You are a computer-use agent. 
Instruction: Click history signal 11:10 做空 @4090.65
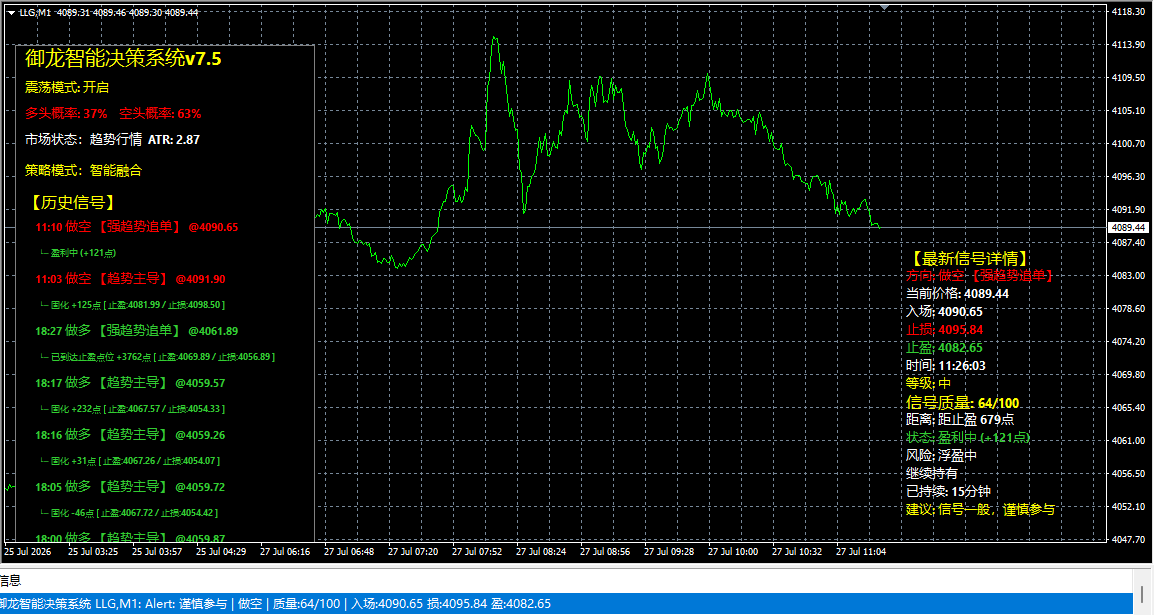pos(137,227)
